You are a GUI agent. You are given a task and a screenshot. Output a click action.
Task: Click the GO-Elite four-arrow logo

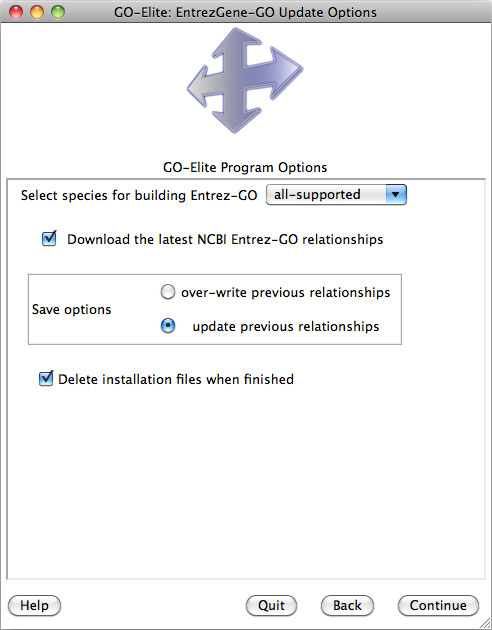[245, 81]
